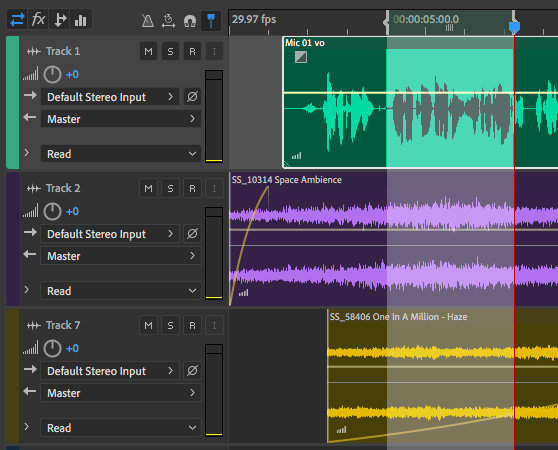This screenshot has width=558, height=450.
Task: Switch to the fx Effects view
Action: (38, 20)
